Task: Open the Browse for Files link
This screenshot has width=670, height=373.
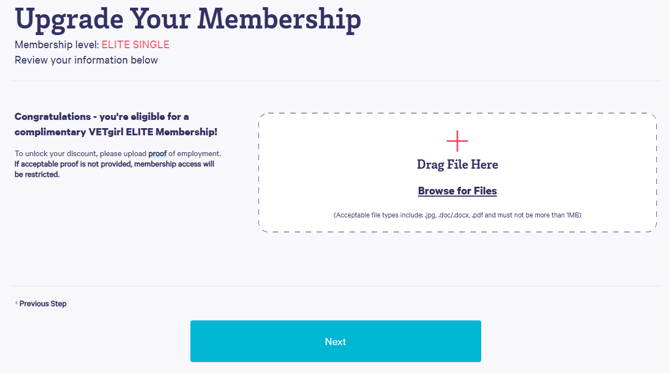Action: click(x=457, y=191)
